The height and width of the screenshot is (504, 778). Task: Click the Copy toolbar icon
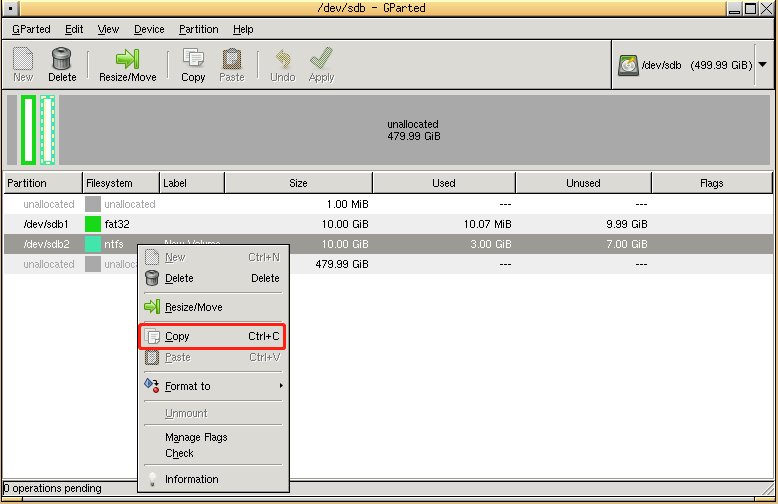coord(193,58)
